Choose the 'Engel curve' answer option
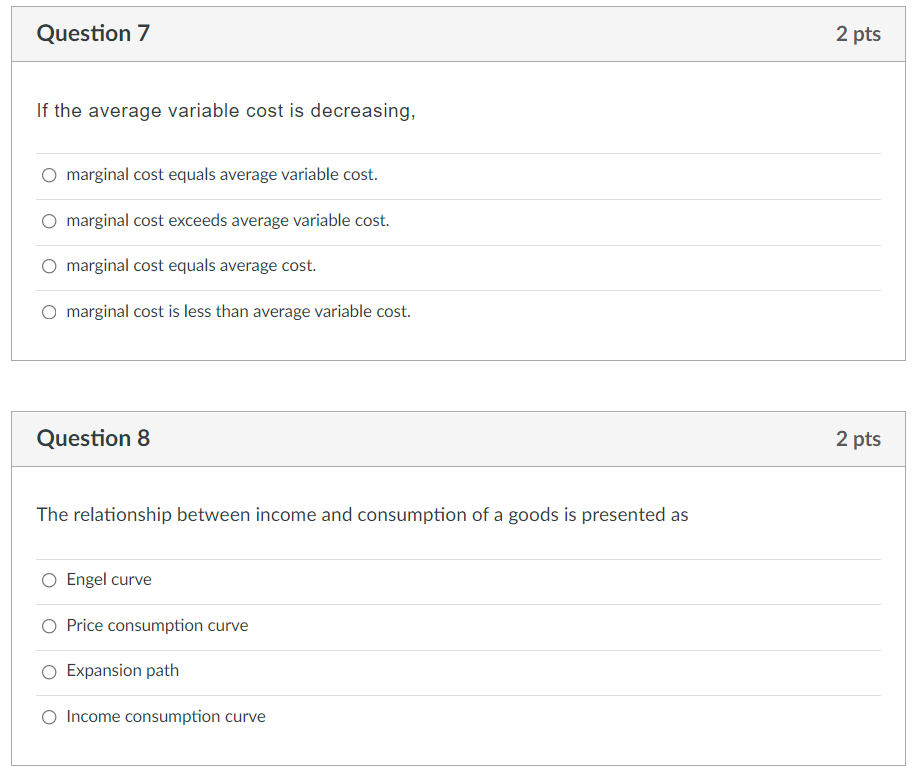The height and width of the screenshot is (767, 924). coord(49,580)
